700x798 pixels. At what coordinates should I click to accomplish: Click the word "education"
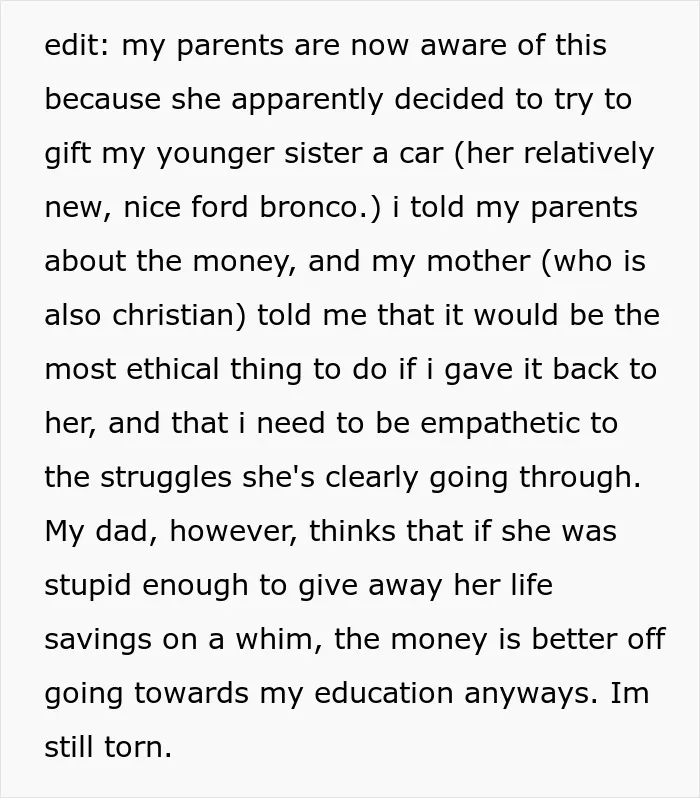[x=383, y=693]
